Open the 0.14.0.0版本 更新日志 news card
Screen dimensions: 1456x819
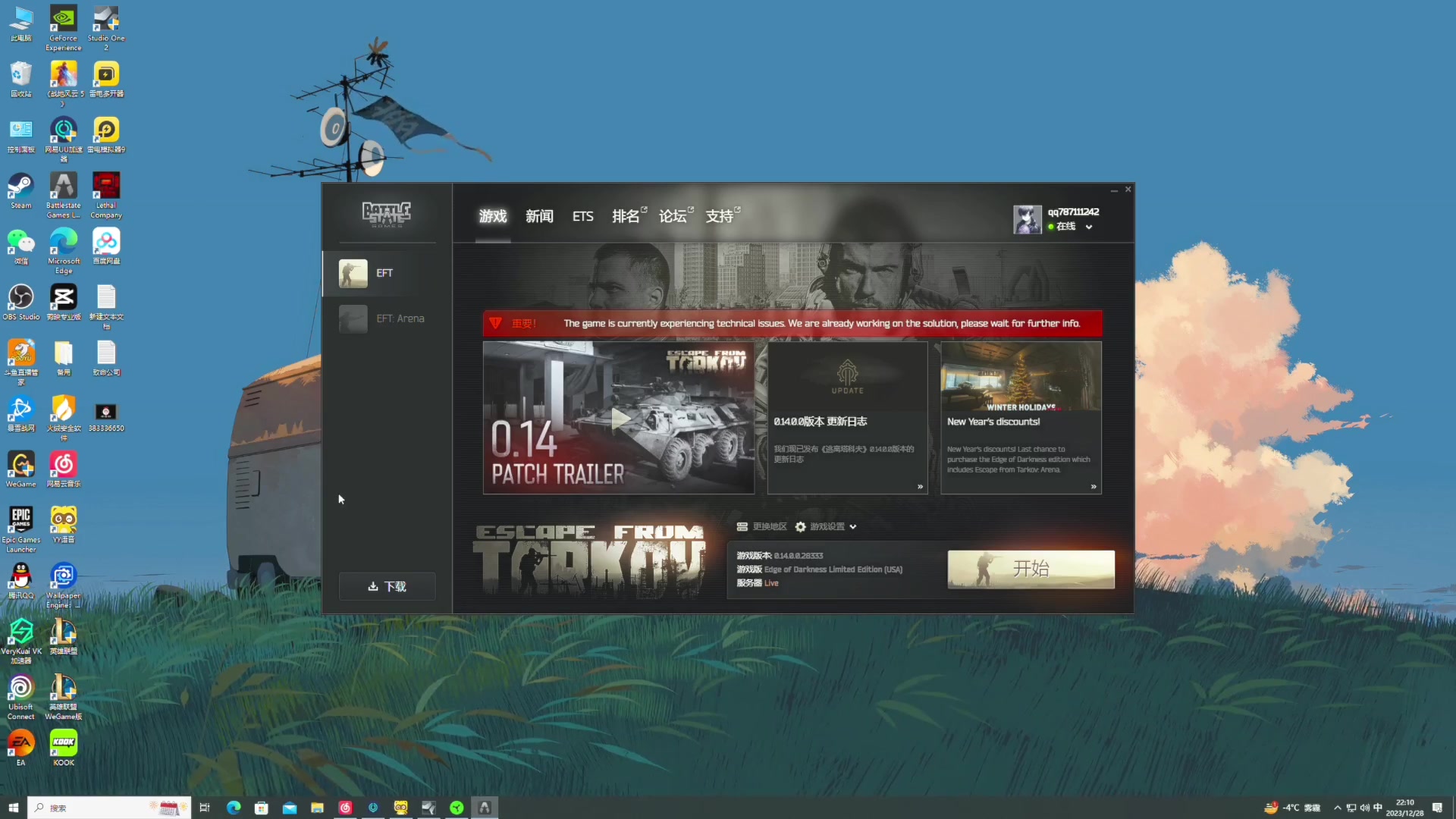847,418
